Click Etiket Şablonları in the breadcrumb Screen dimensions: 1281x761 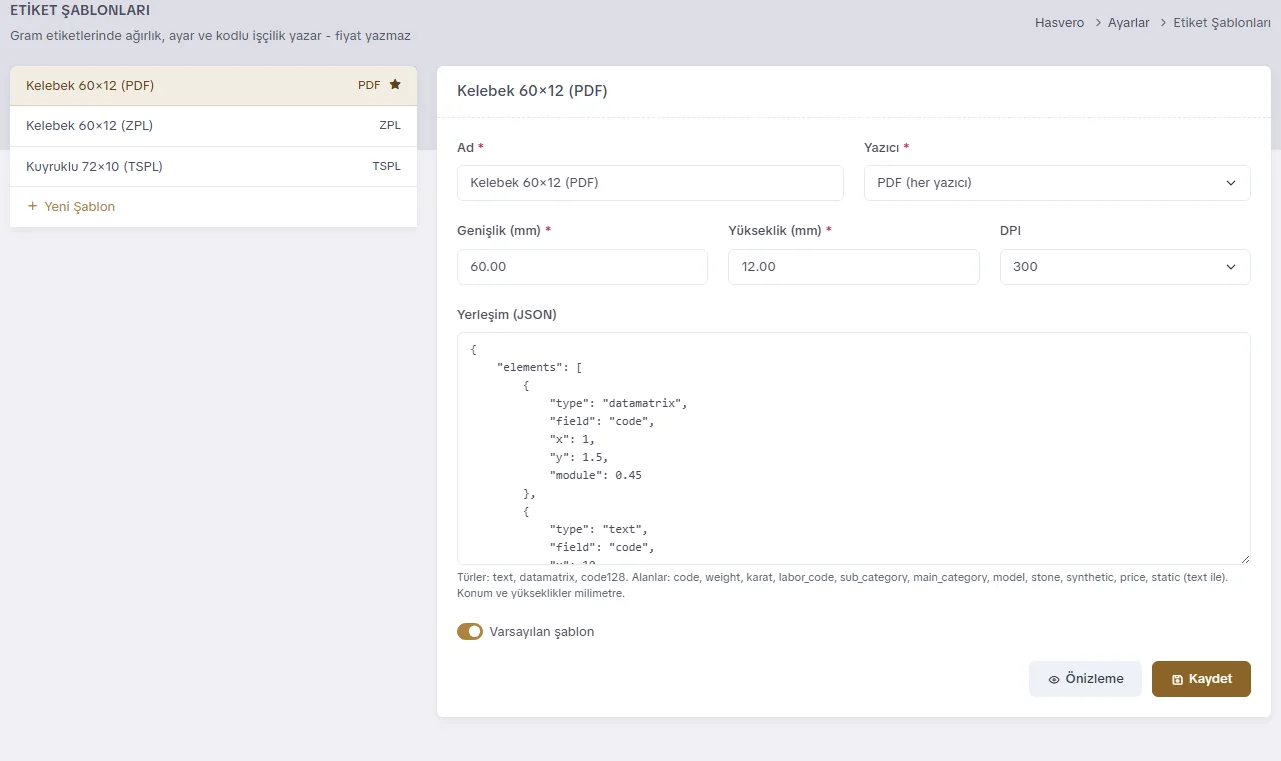coord(1222,22)
